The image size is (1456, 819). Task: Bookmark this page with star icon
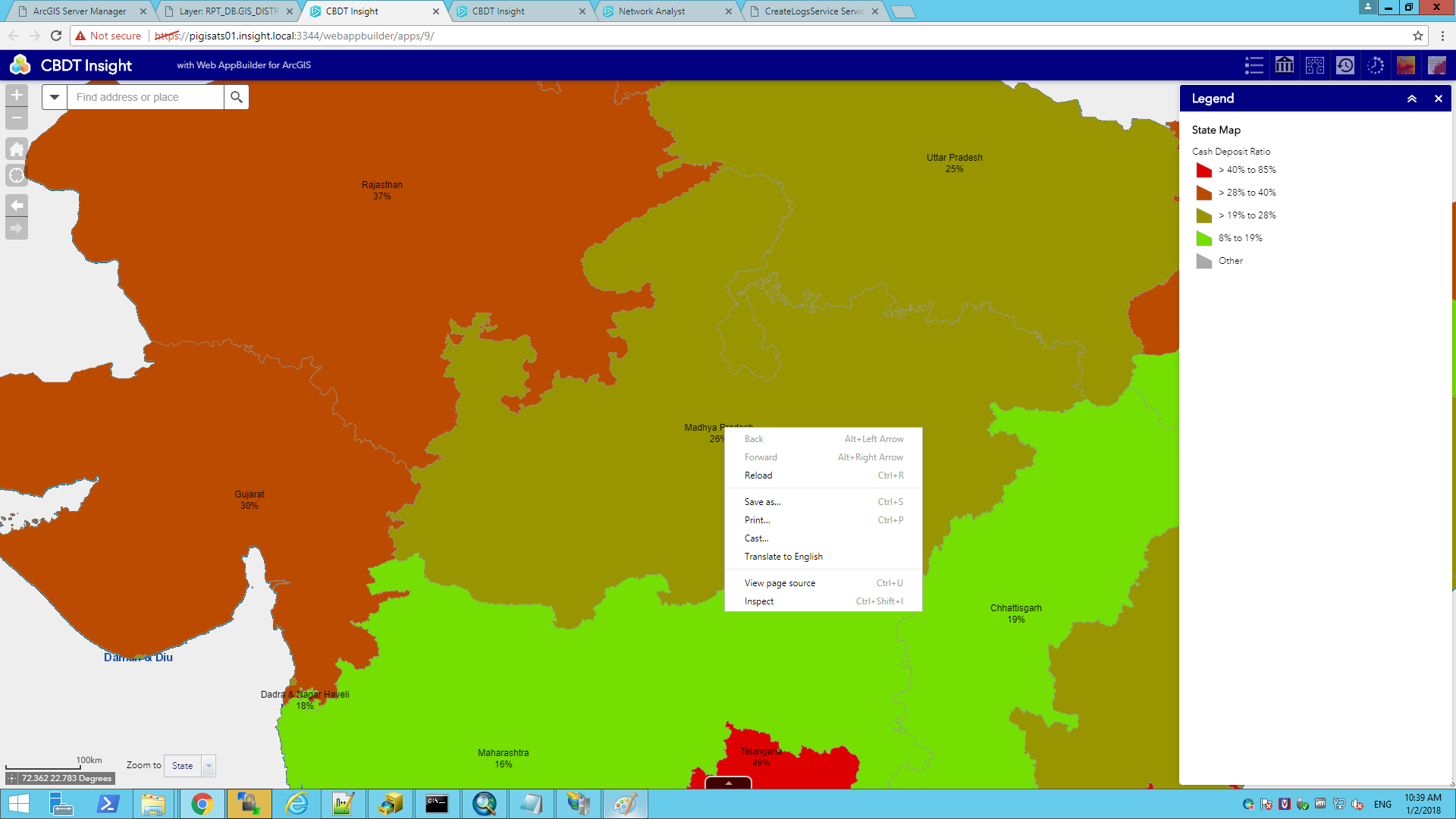(x=1418, y=36)
